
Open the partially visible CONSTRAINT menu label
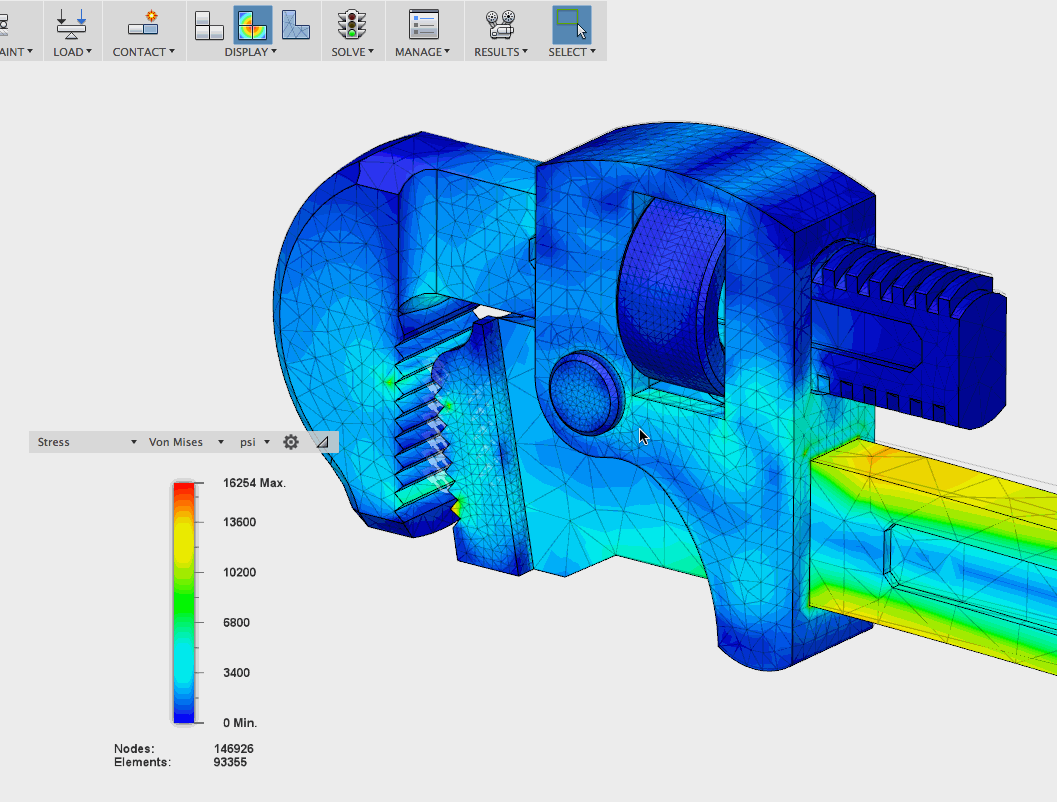[15, 52]
